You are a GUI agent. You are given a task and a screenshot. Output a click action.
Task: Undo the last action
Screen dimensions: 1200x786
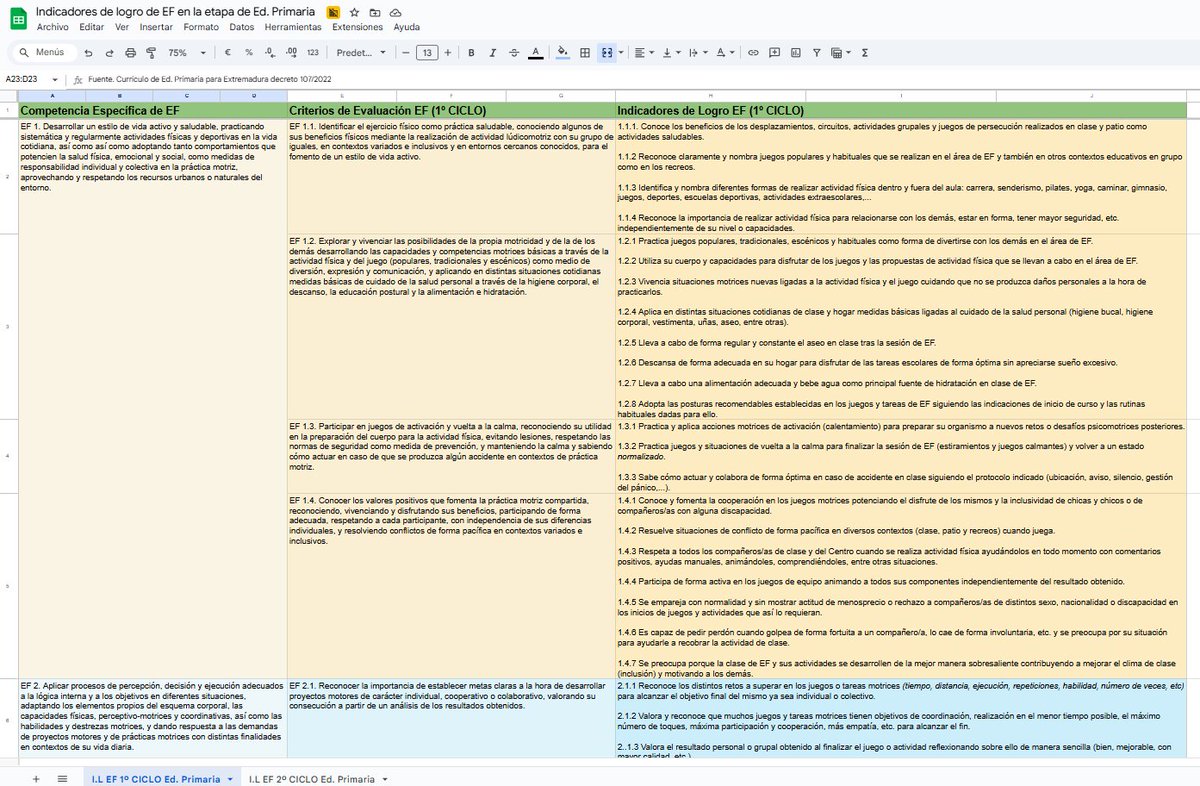point(89,52)
